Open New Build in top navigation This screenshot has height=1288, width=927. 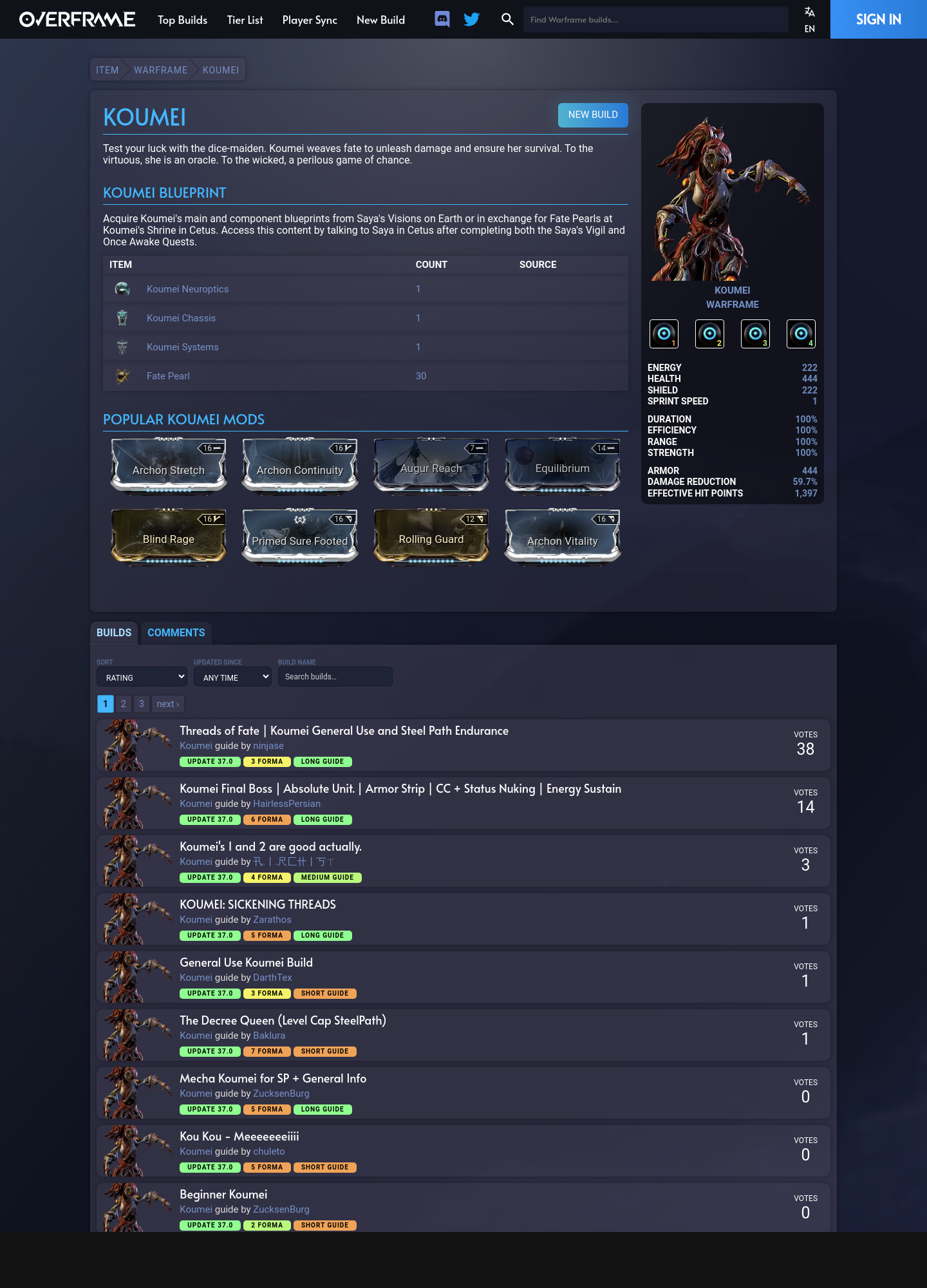(380, 20)
